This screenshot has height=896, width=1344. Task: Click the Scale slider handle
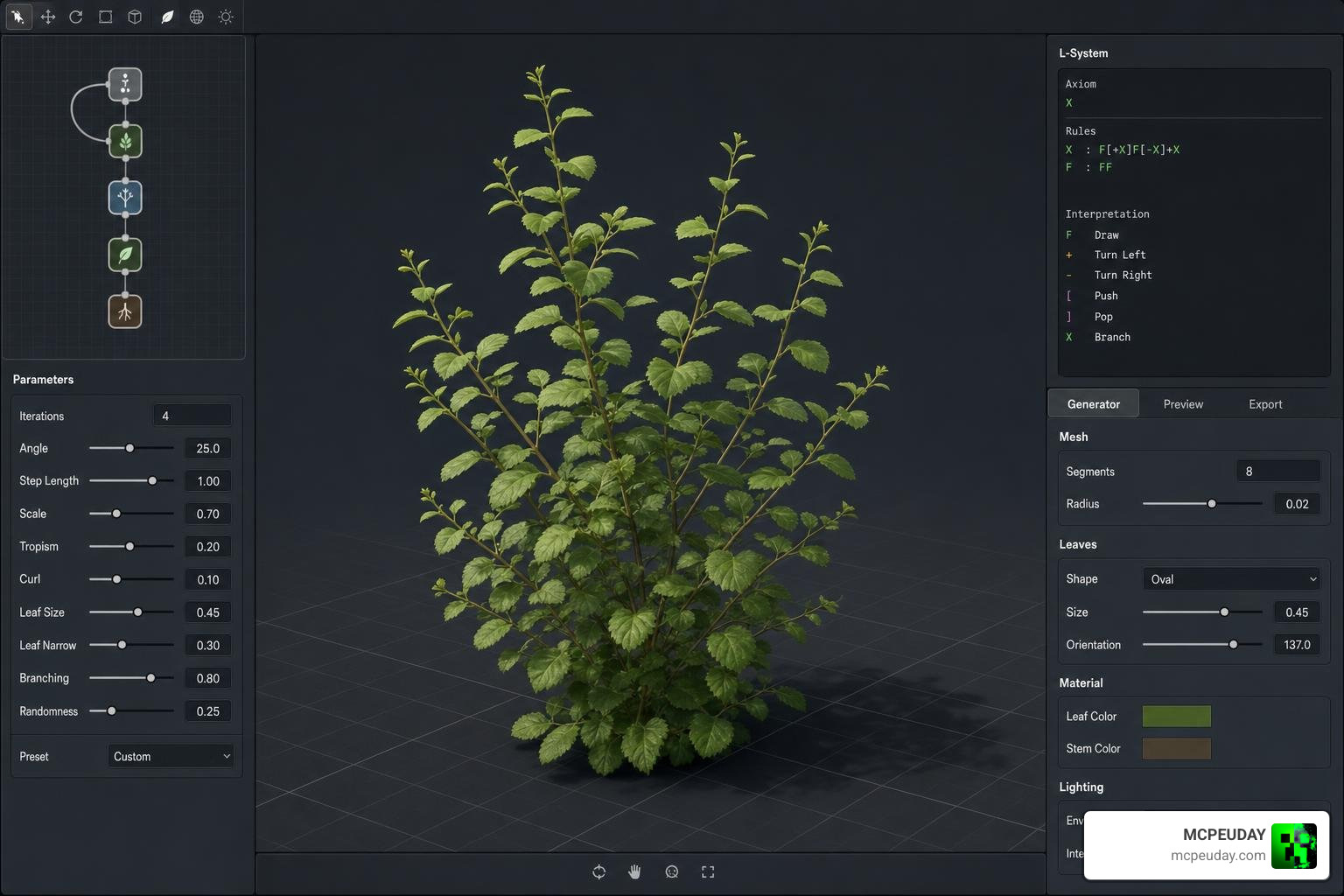[x=116, y=514]
